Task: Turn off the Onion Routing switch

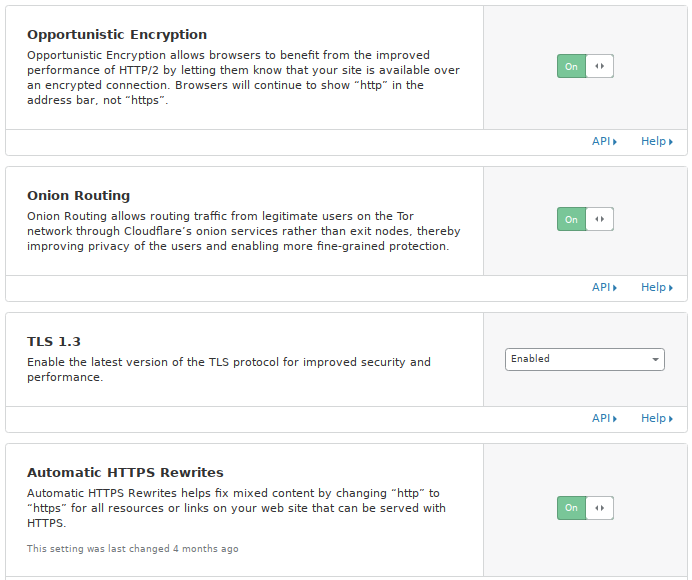Action: pos(585,219)
